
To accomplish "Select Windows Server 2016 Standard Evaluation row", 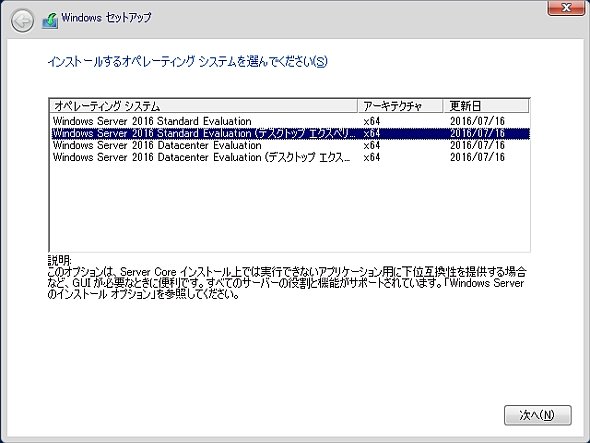I will (290, 121).
